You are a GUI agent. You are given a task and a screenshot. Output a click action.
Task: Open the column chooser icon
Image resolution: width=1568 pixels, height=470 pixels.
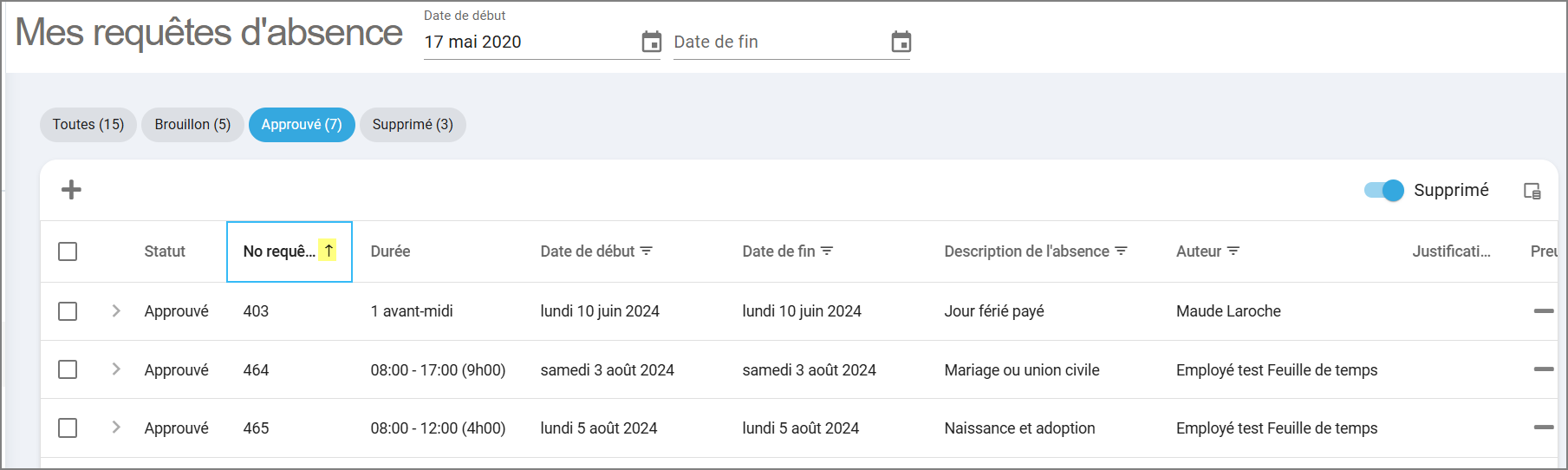(1532, 191)
